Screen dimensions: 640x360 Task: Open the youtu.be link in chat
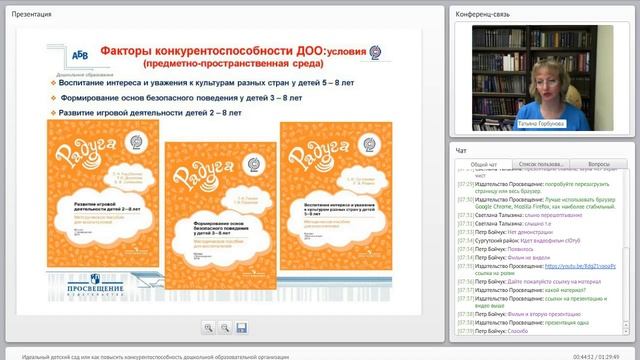[580, 266]
